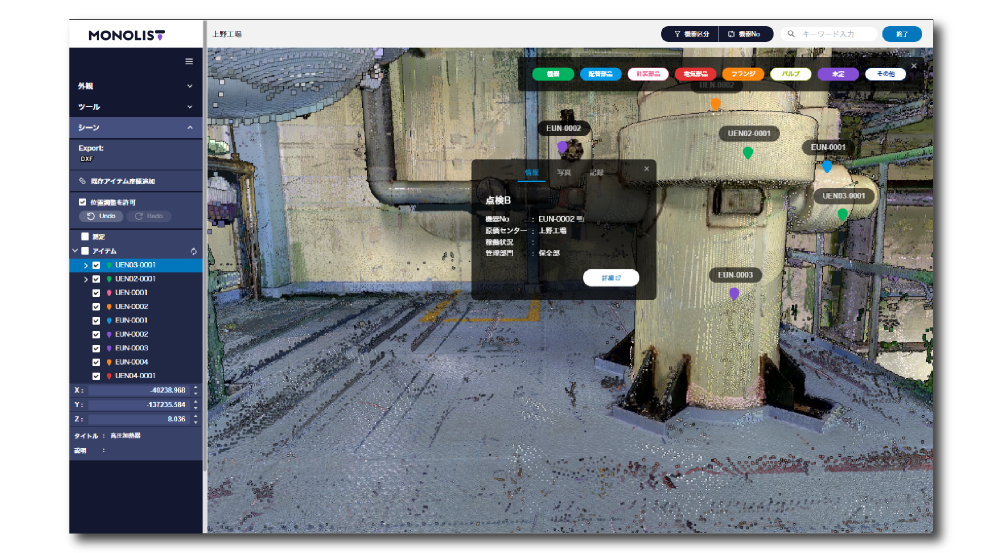
Task: Filter by purple 未定 category pill
Action: 838,74
